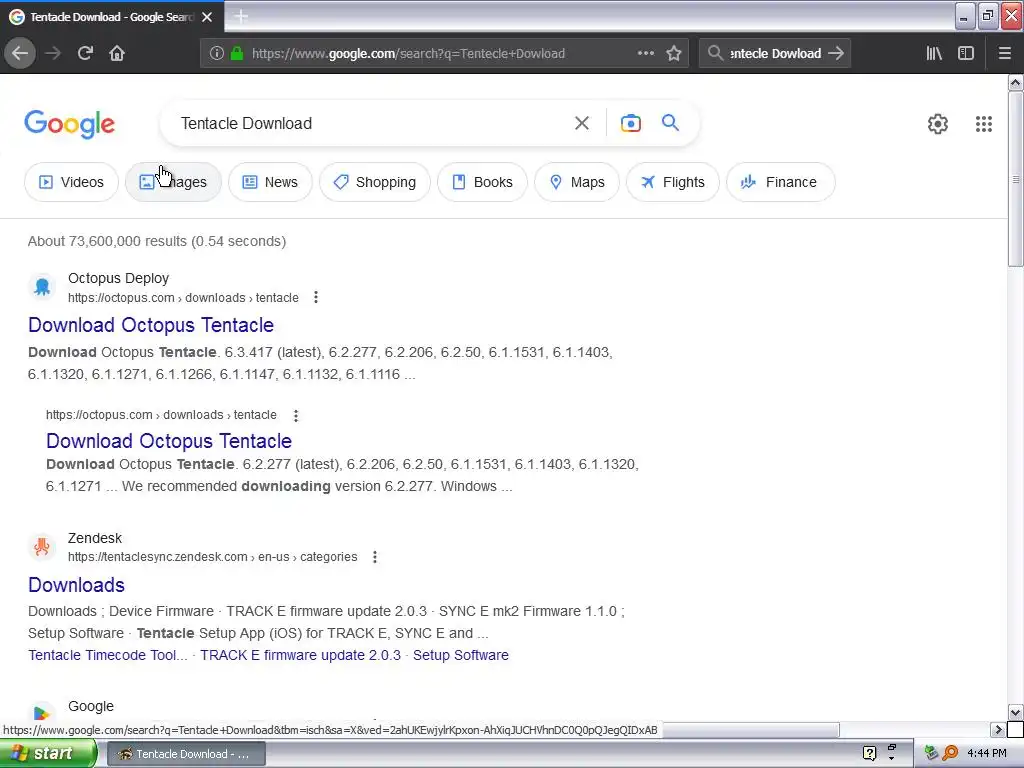Open Zendesk Downloads result
The width and height of the screenshot is (1024, 768).
[76, 584]
